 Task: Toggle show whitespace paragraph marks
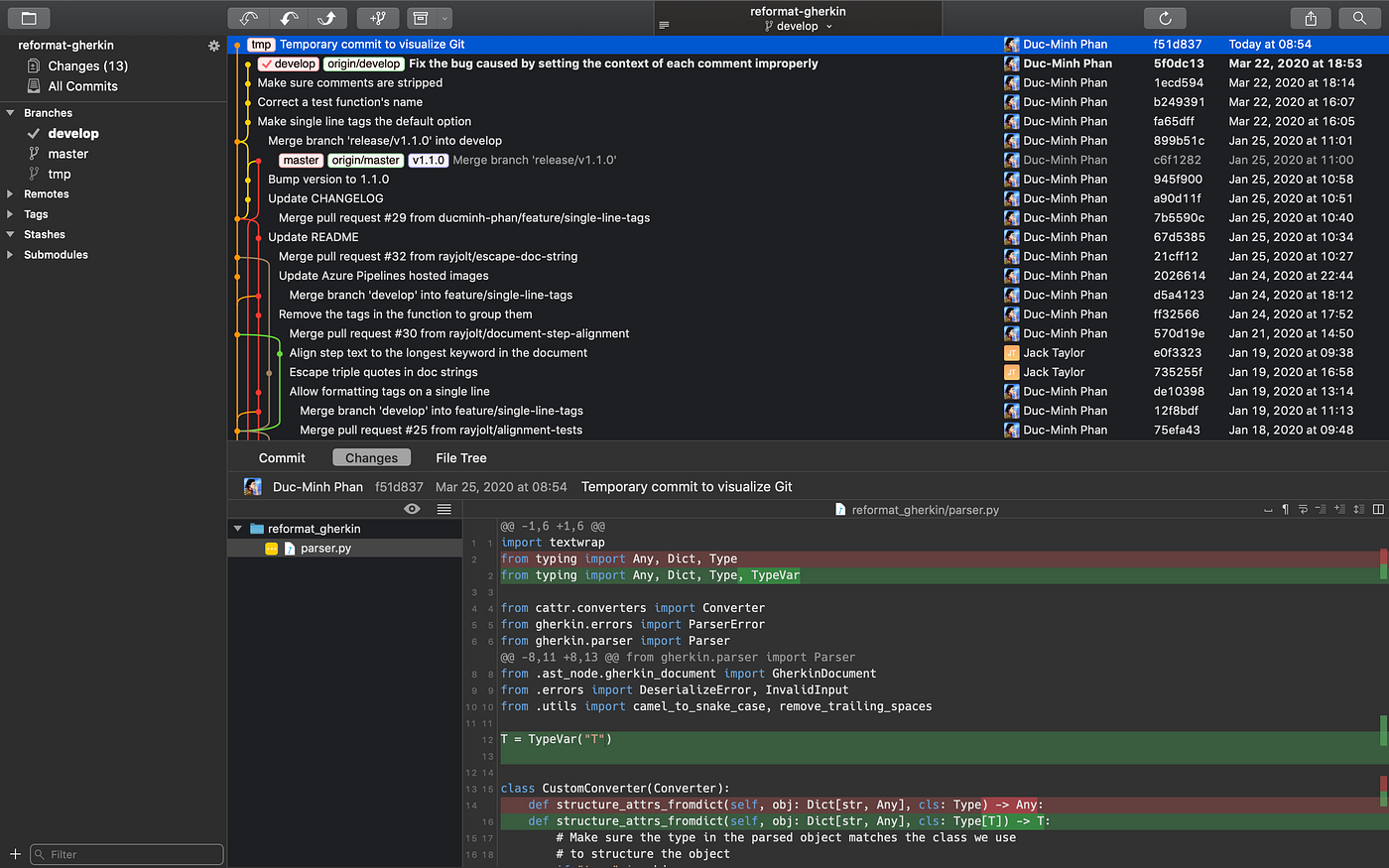point(1285,509)
